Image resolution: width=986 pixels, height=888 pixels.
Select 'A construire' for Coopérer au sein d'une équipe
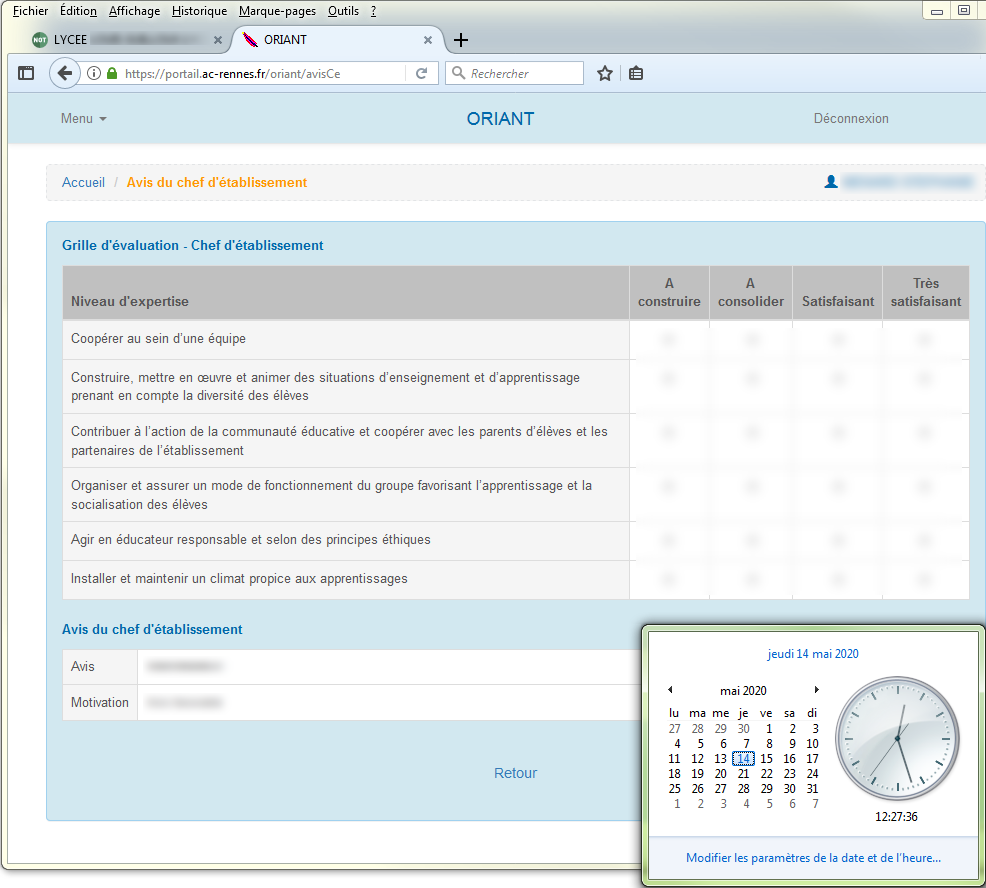pos(668,340)
